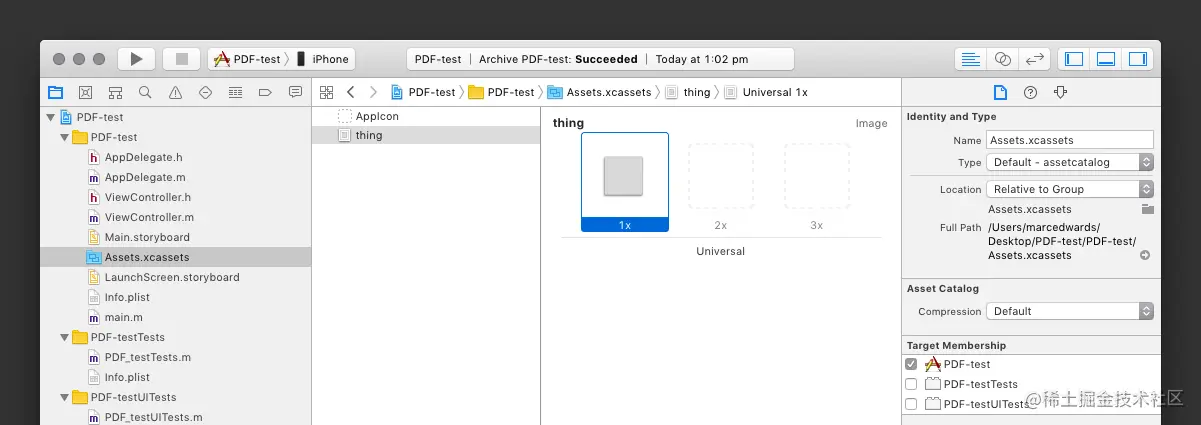1201x425 pixels.
Task: Collapse the PDF-test group folder
Action: [x=65, y=137]
